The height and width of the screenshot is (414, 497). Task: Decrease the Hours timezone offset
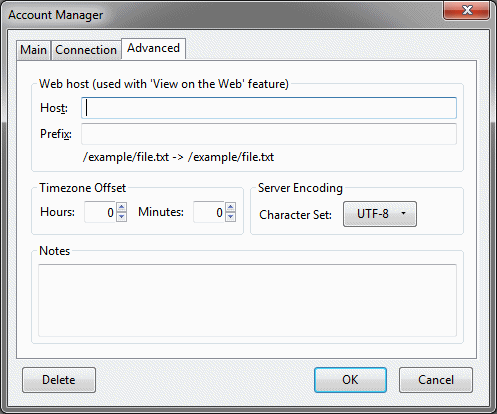point(122,217)
